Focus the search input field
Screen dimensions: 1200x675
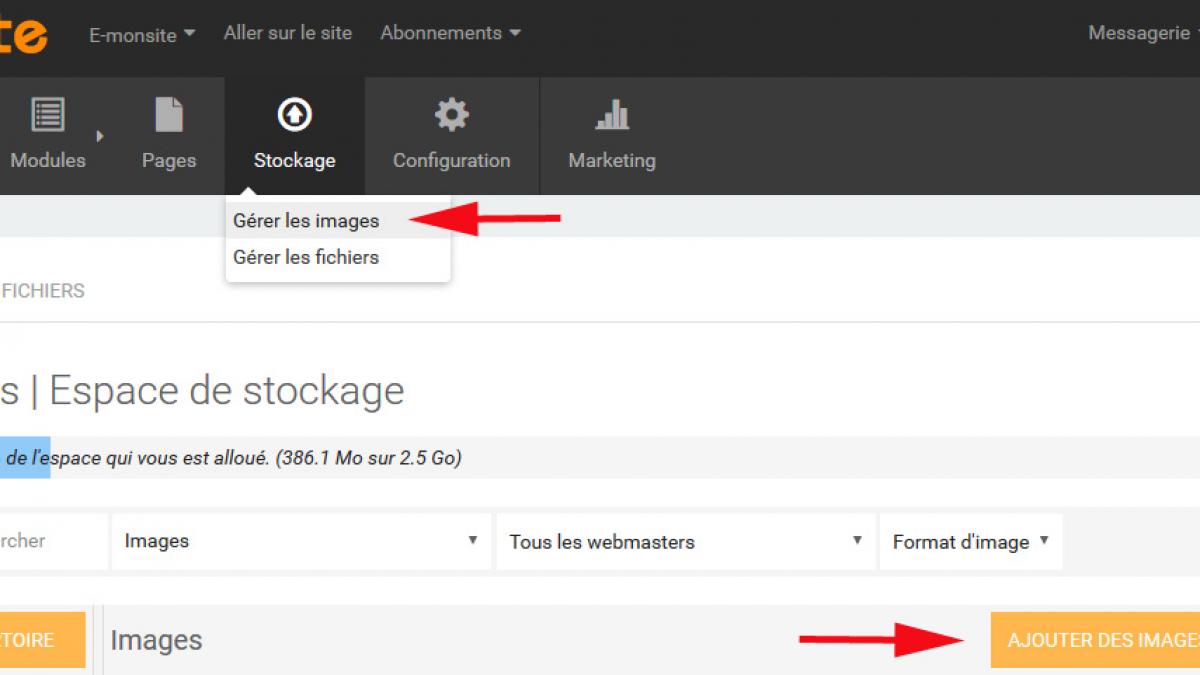pyautogui.click(x=52, y=541)
